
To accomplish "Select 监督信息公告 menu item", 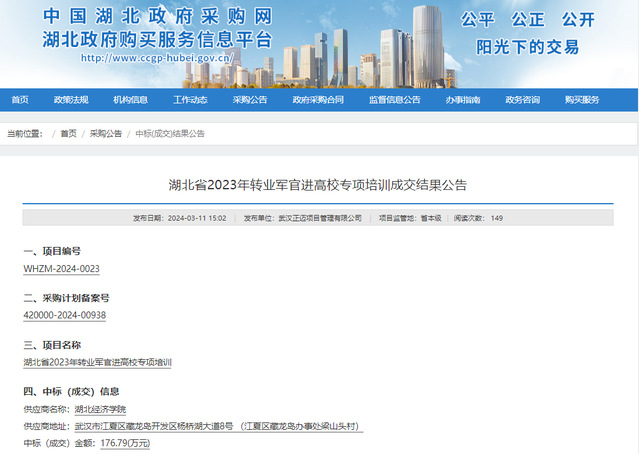I will (x=394, y=100).
